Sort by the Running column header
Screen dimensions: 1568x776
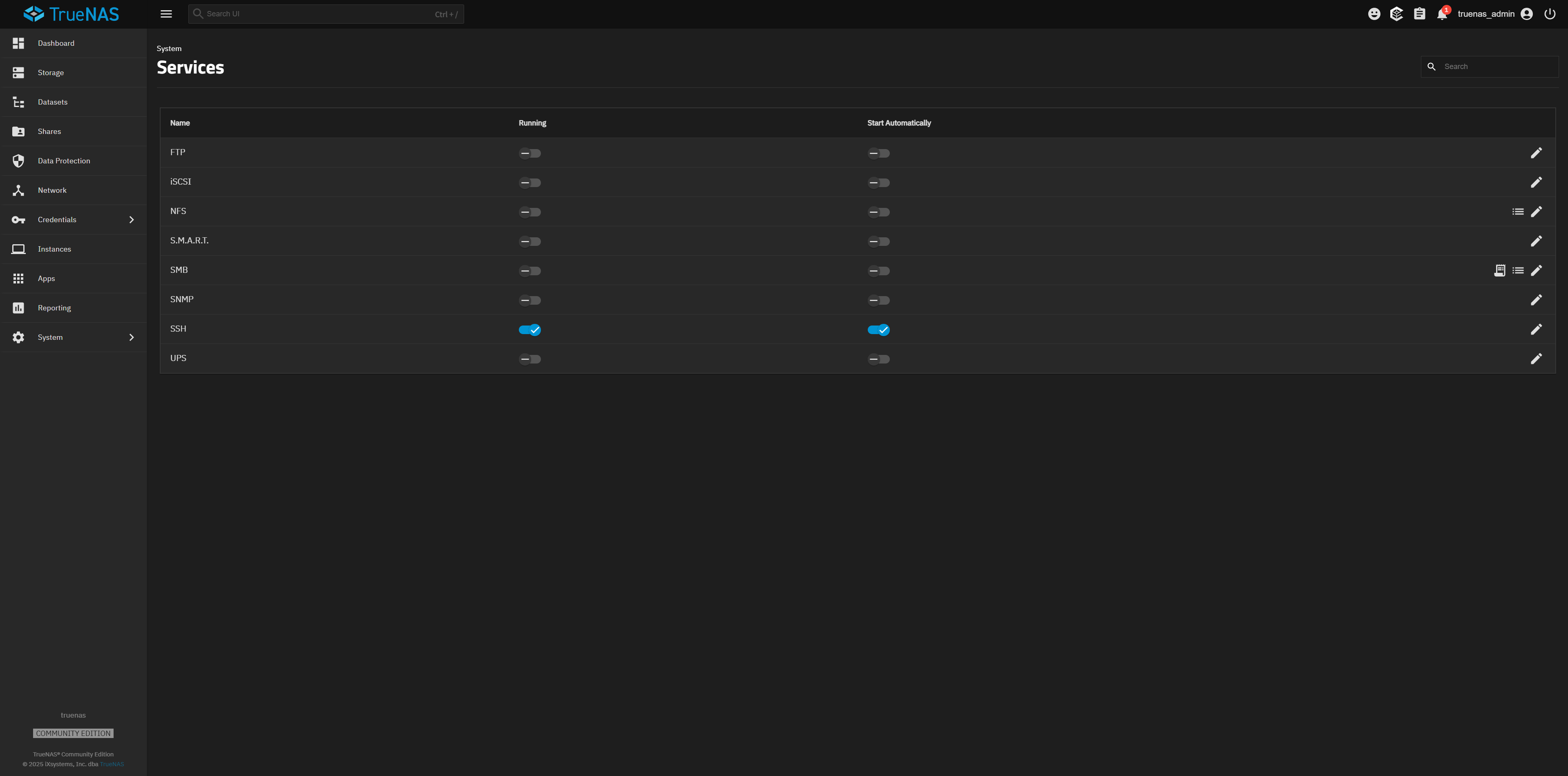pos(532,123)
